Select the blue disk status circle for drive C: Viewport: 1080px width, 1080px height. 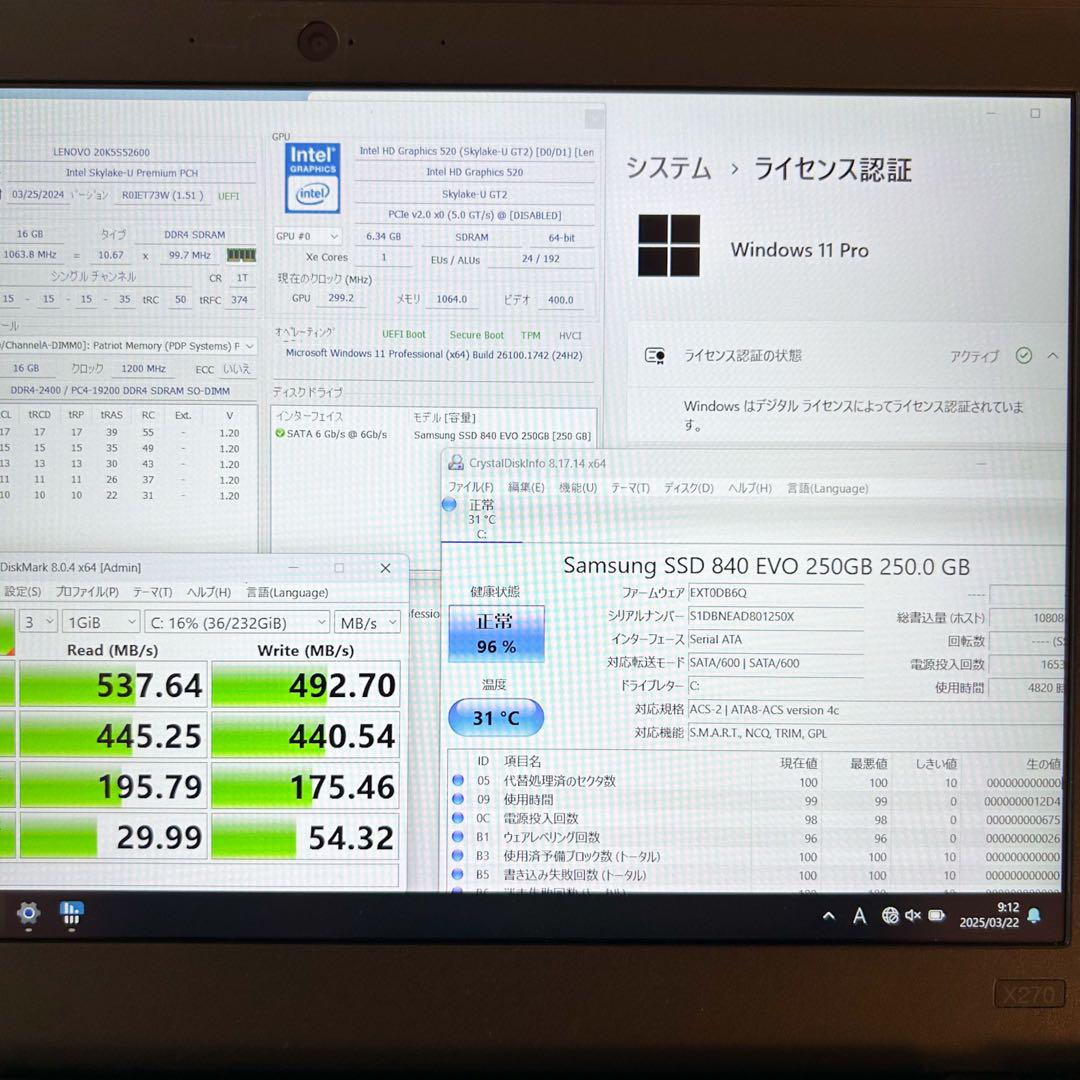click(x=449, y=505)
